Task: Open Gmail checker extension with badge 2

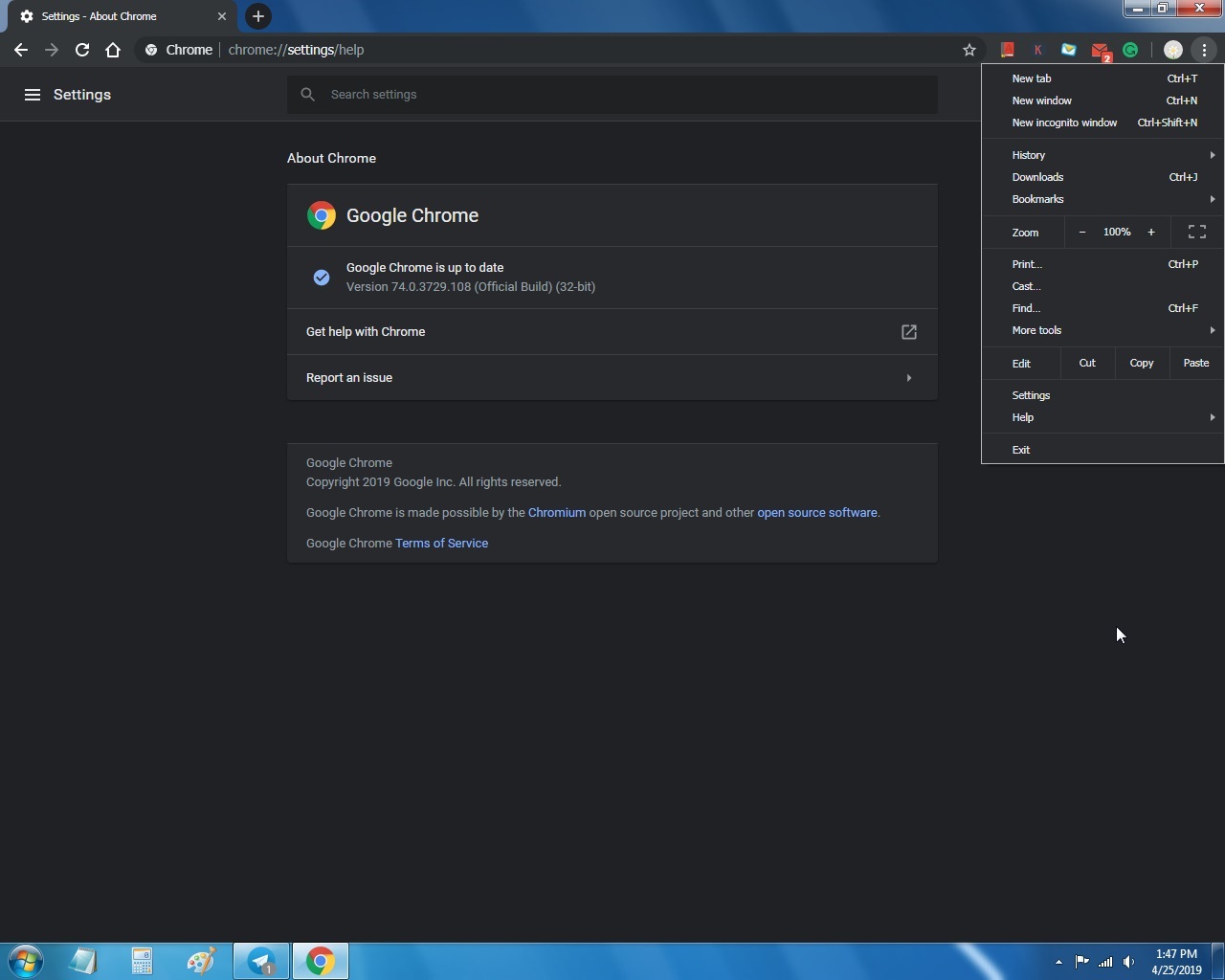Action: pos(1101,51)
